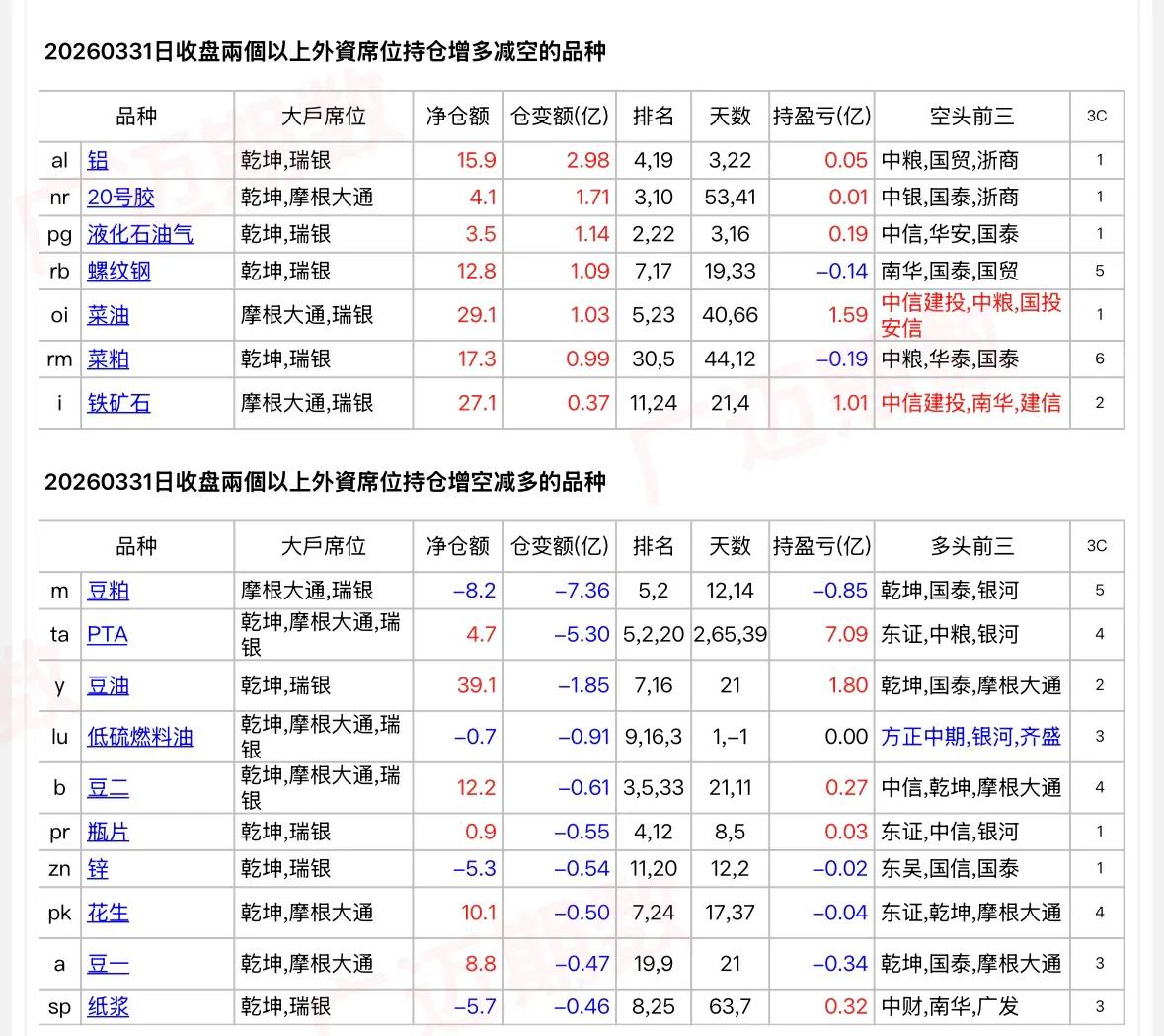Open the PTA link
Image resolution: width=1164 pixels, height=1036 pixels.
pos(107,635)
